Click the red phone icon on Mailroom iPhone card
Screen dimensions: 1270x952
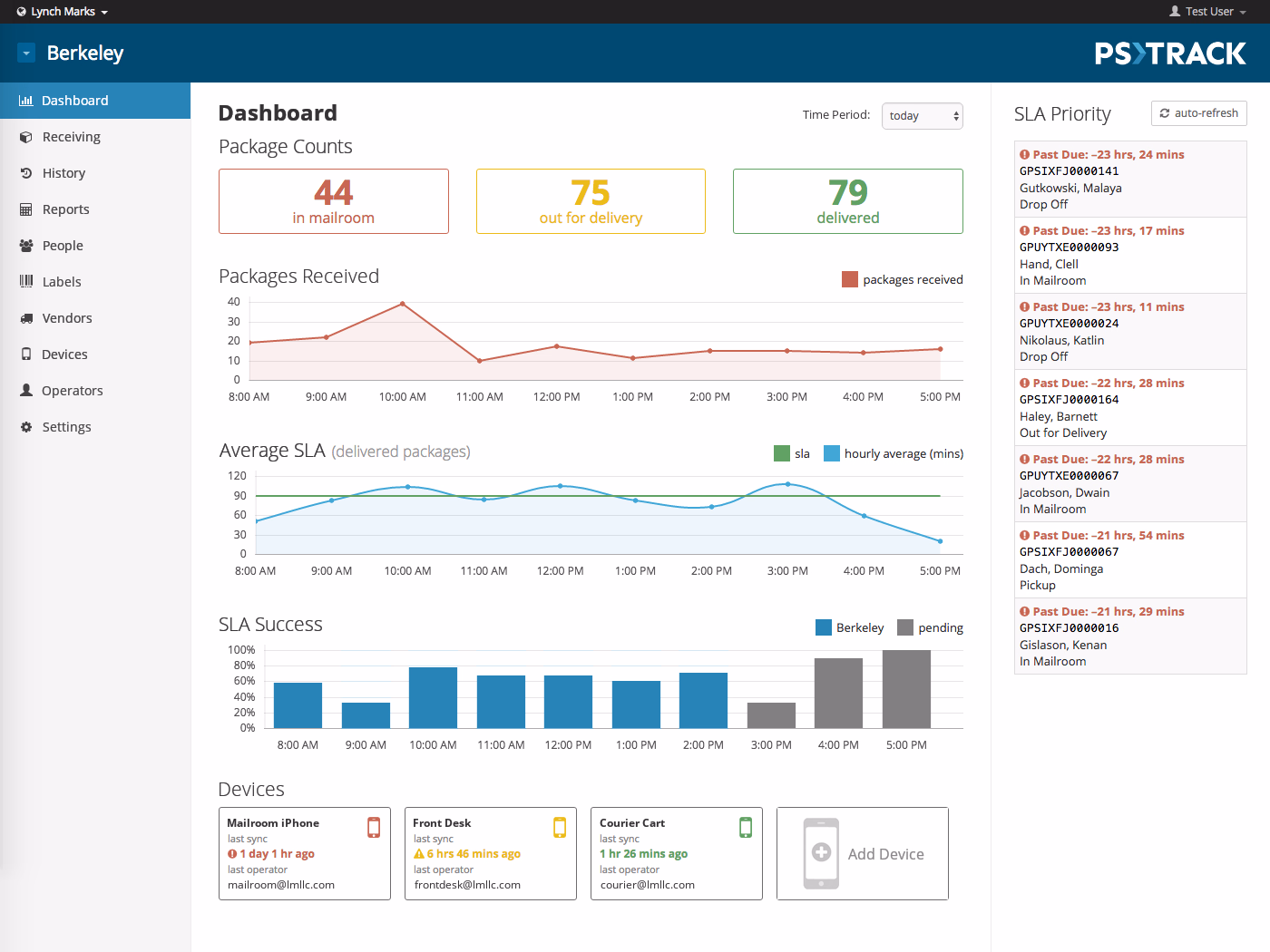tap(374, 827)
